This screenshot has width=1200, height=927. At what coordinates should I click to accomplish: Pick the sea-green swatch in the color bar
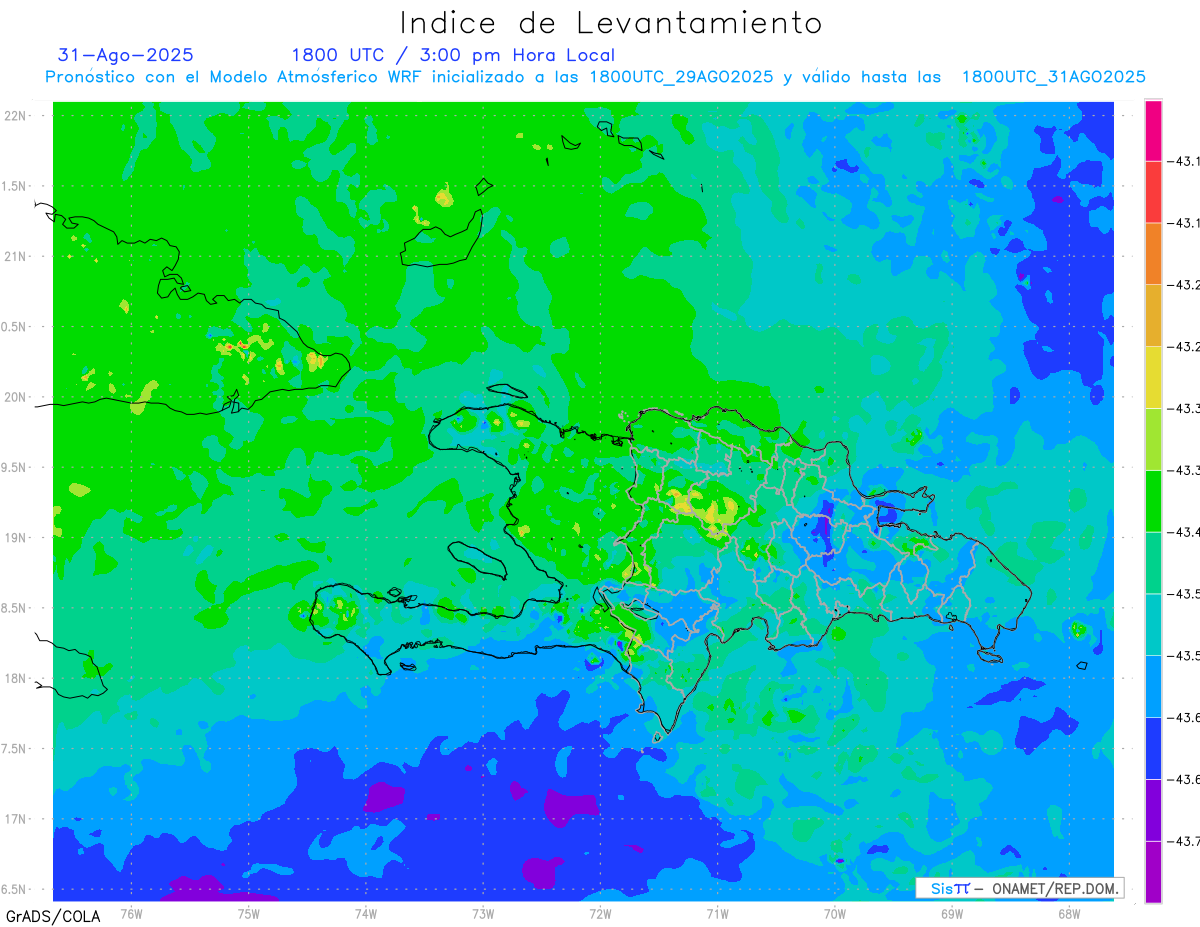1153,563
